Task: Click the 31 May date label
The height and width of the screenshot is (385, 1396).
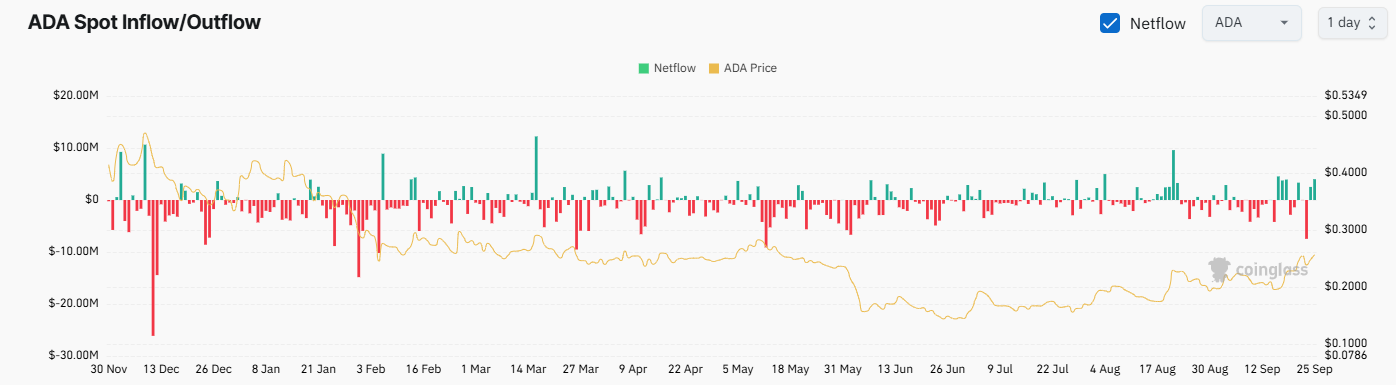Action: click(842, 370)
